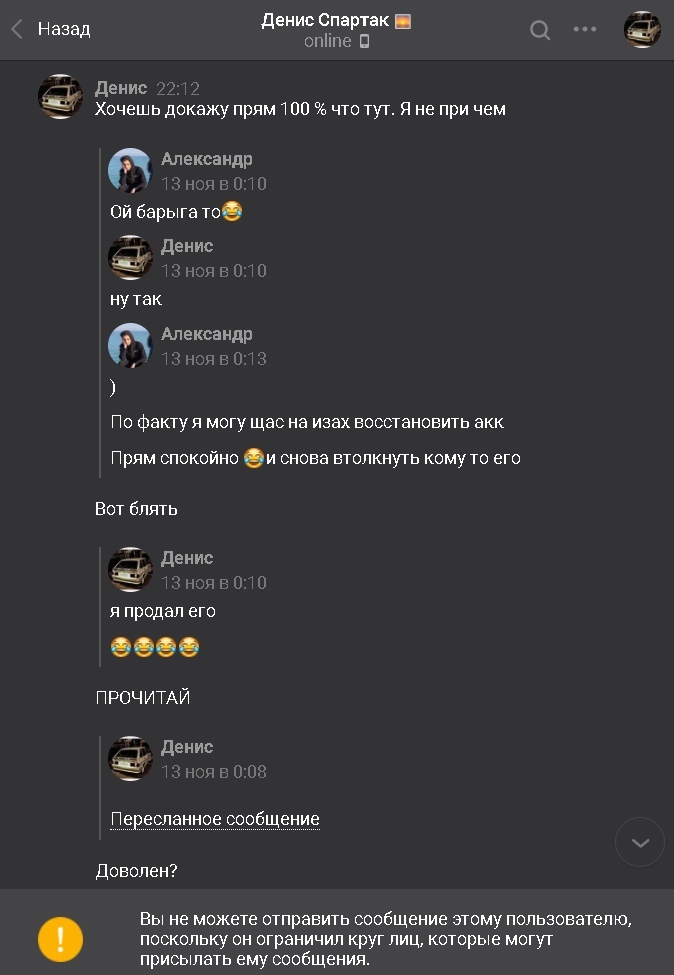Open the three-dot more options menu
Image resolution: width=674 pixels, height=975 pixels.
[x=584, y=29]
